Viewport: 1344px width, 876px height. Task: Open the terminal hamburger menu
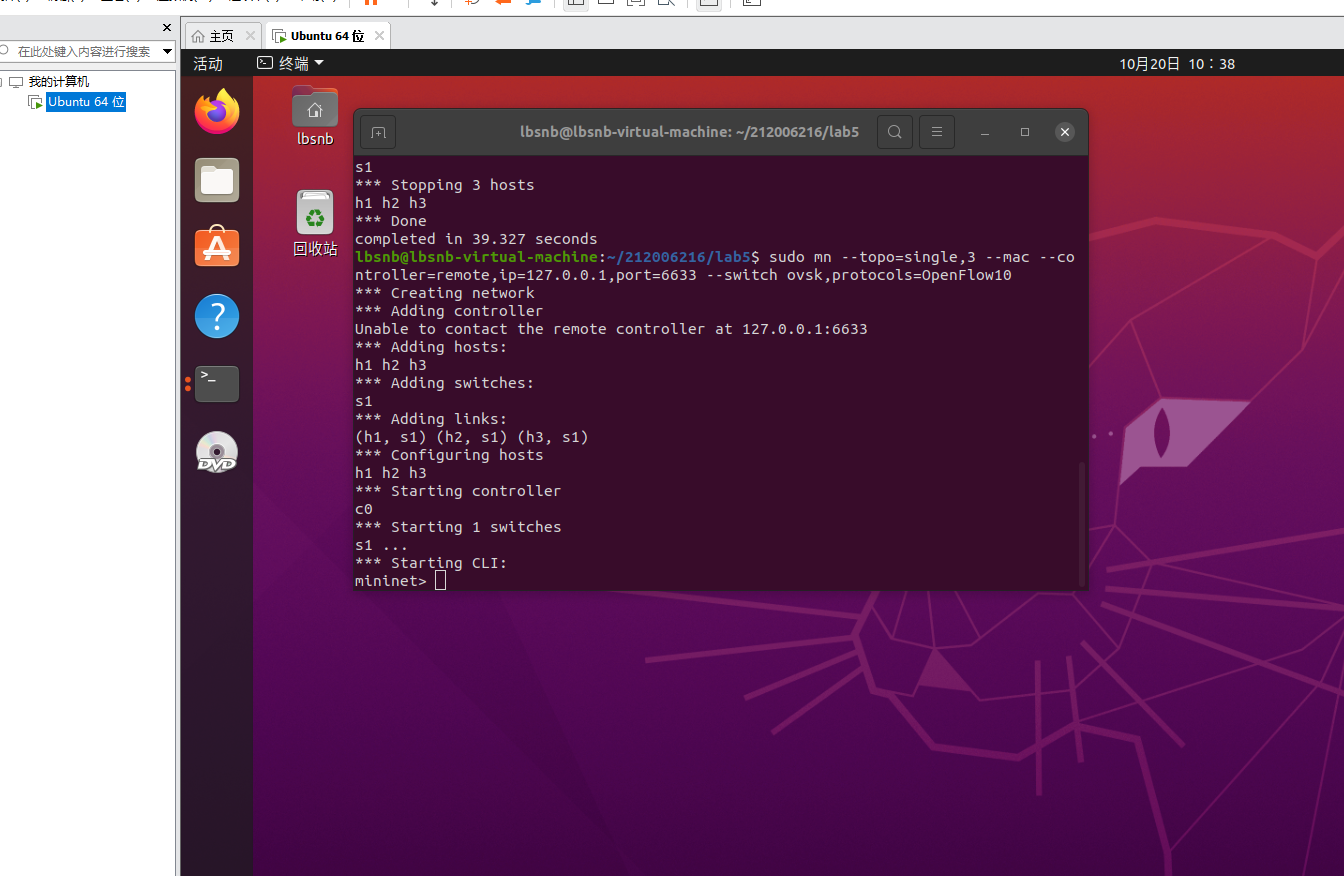click(937, 132)
